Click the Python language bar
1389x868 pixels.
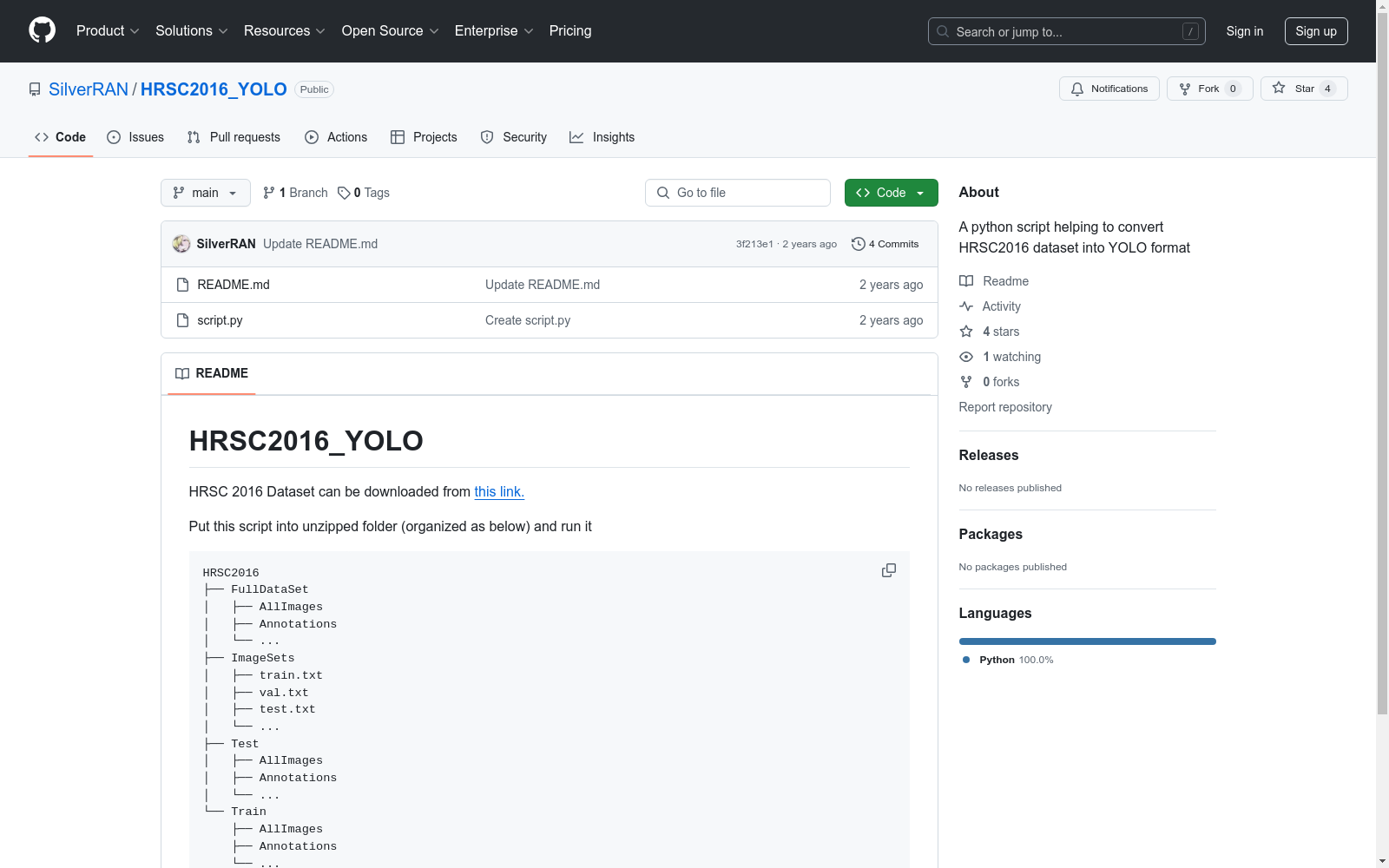(1087, 641)
